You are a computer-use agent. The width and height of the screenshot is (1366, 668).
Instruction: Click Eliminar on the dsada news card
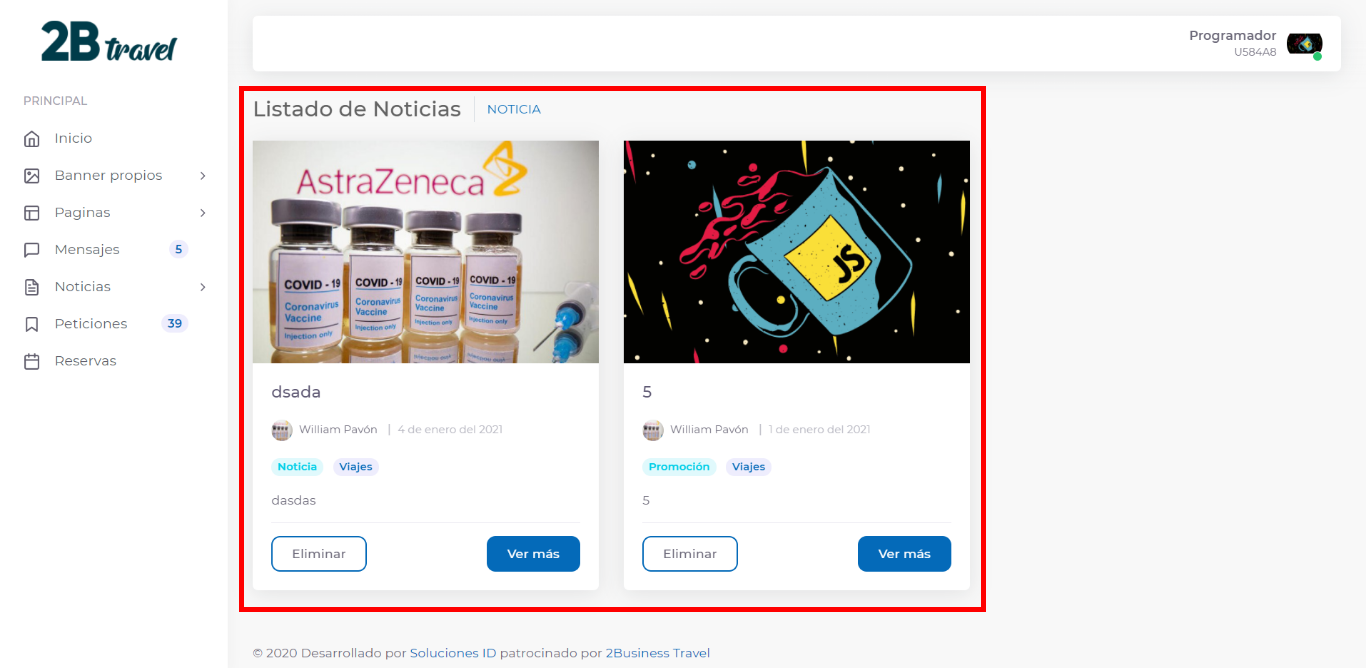[319, 554]
